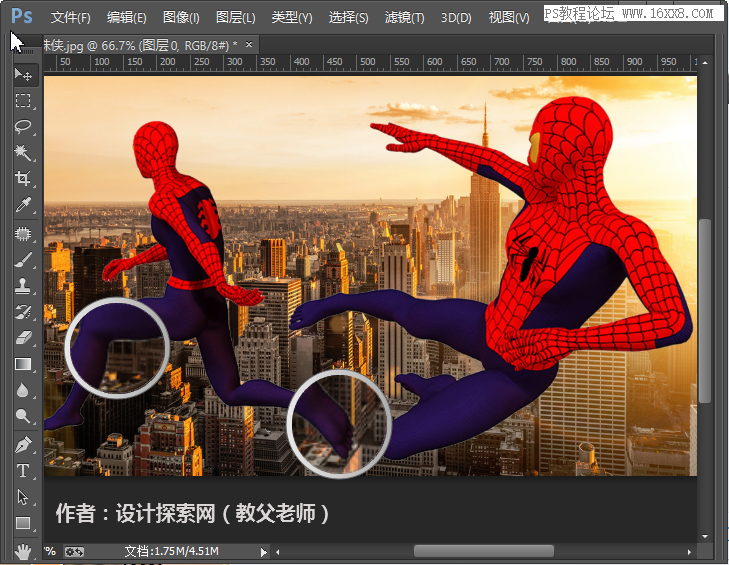Screen dimensions: 729x565
Task: Select the History Brush tool
Action: point(23,312)
